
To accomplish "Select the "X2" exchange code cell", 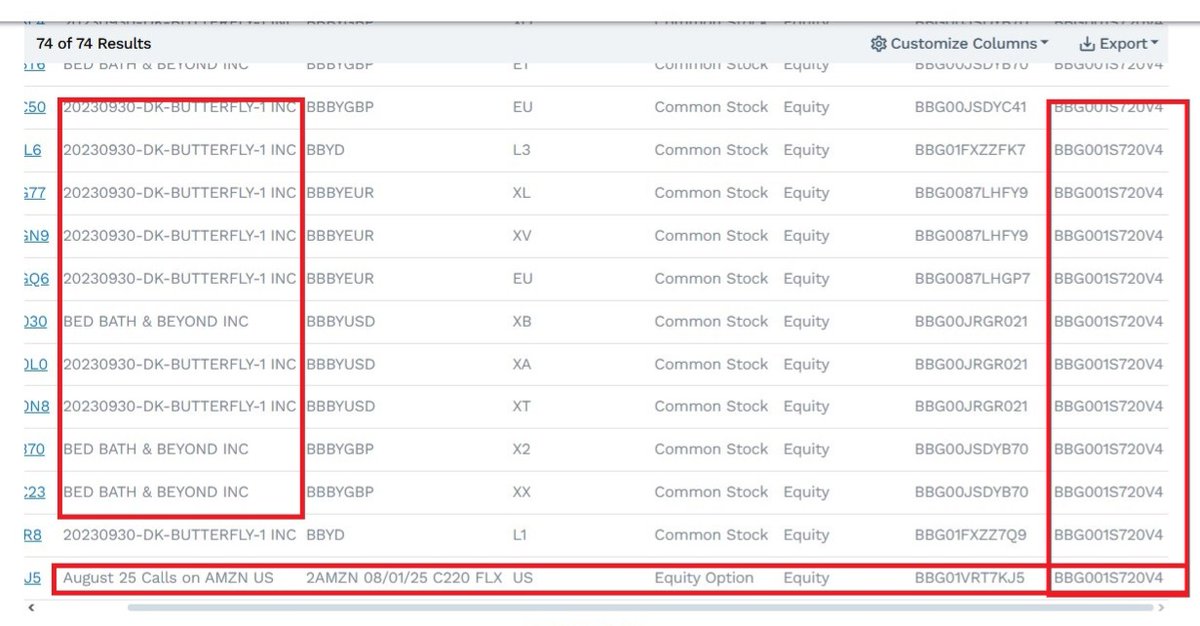I will point(521,450).
